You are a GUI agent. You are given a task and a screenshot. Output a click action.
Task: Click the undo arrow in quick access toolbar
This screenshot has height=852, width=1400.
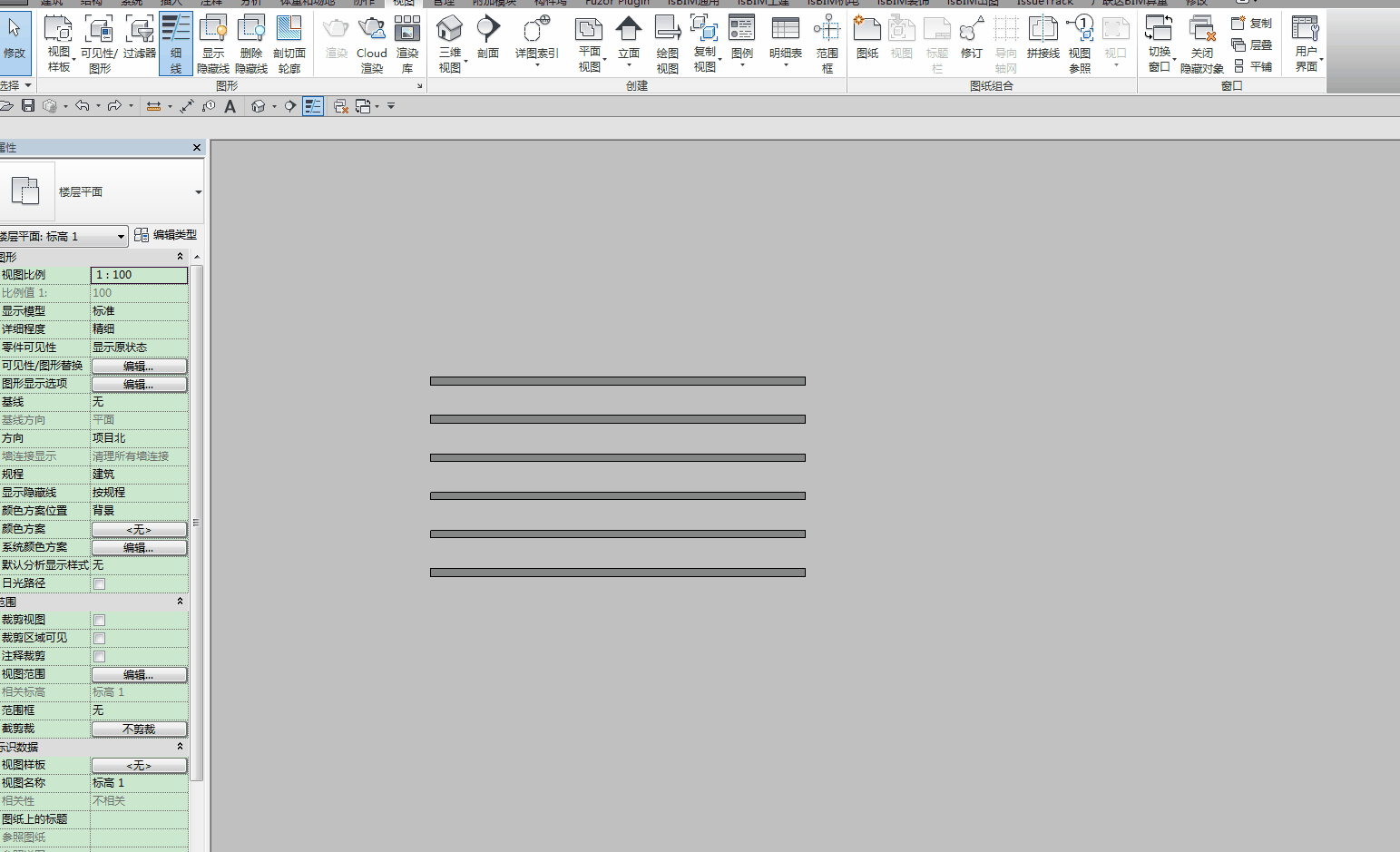(x=83, y=106)
